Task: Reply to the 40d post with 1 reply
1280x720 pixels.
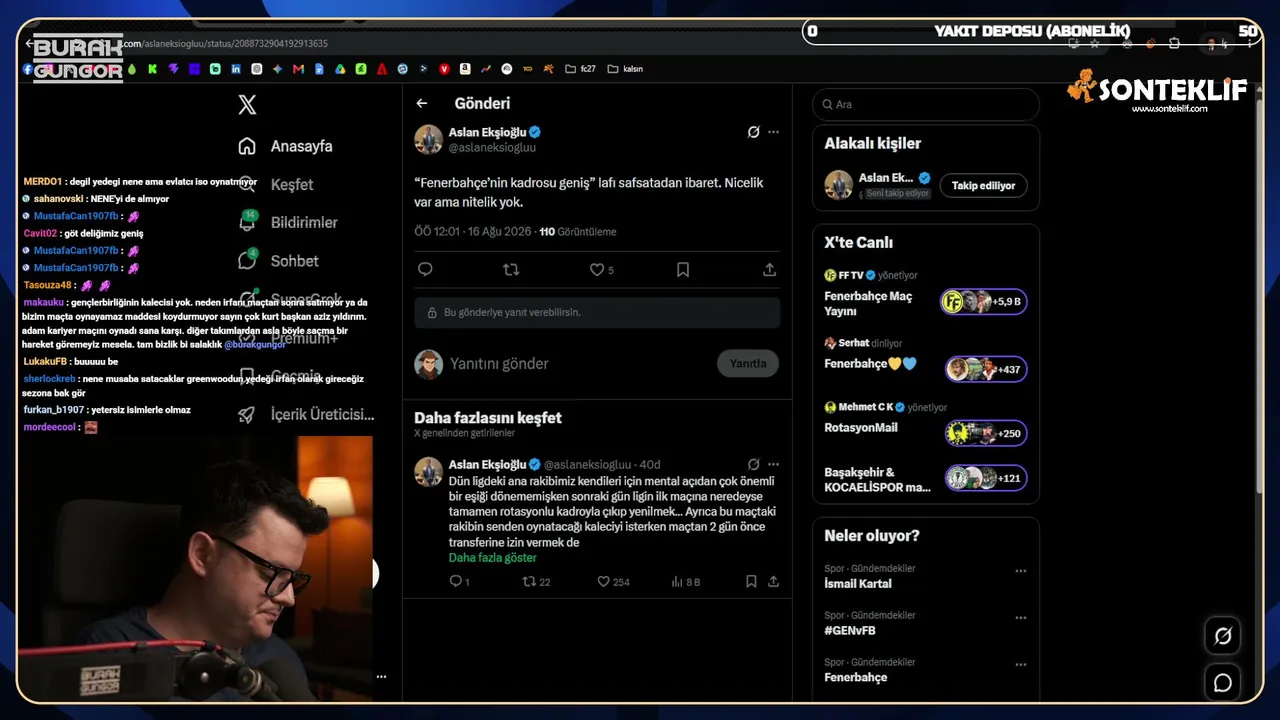Action: coord(459,581)
